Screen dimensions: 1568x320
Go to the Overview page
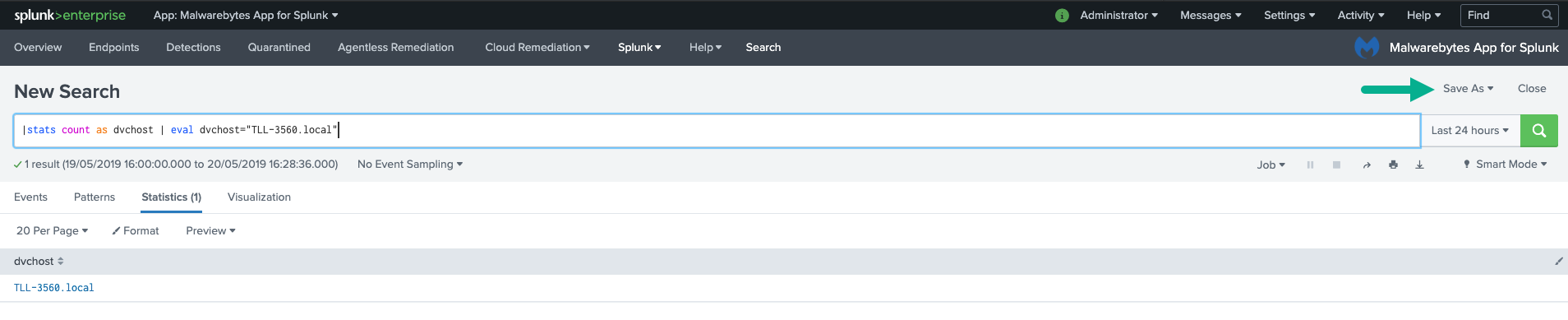[x=38, y=48]
